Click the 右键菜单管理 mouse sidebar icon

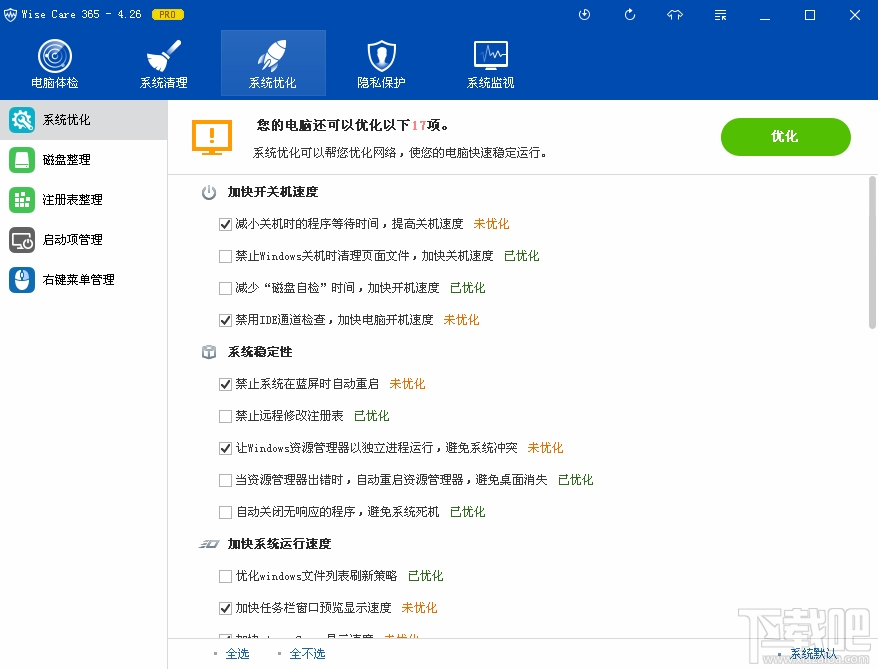22,280
